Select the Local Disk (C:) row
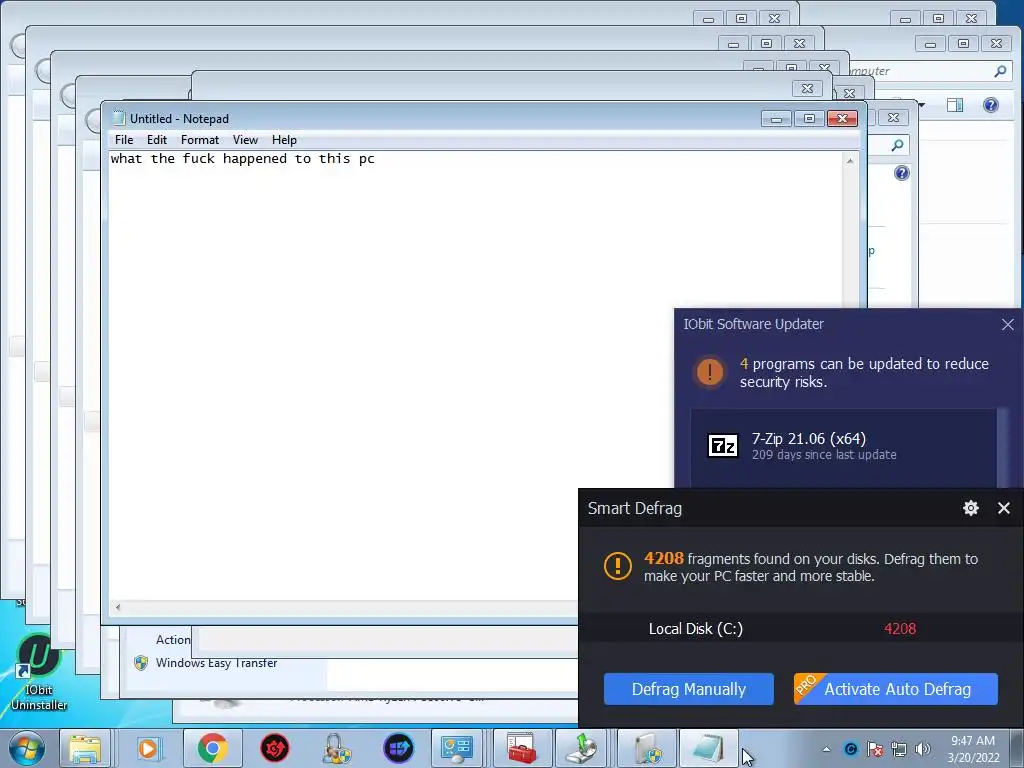Image resolution: width=1024 pixels, height=768 pixels. (801, 629)
